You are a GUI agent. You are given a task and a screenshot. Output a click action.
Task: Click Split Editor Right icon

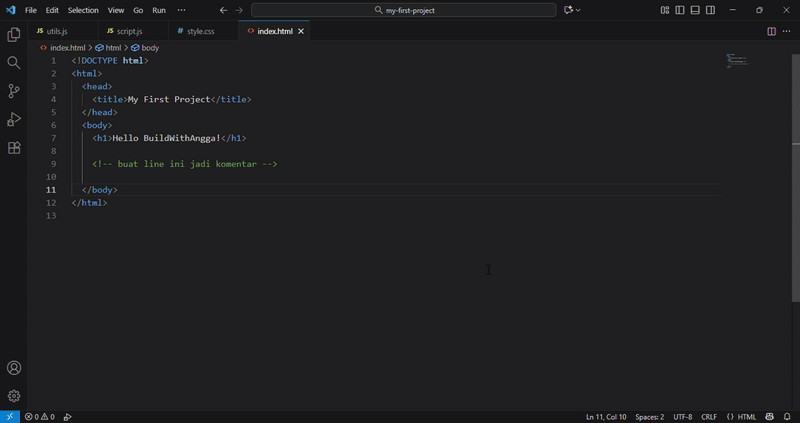pos(771,31)
